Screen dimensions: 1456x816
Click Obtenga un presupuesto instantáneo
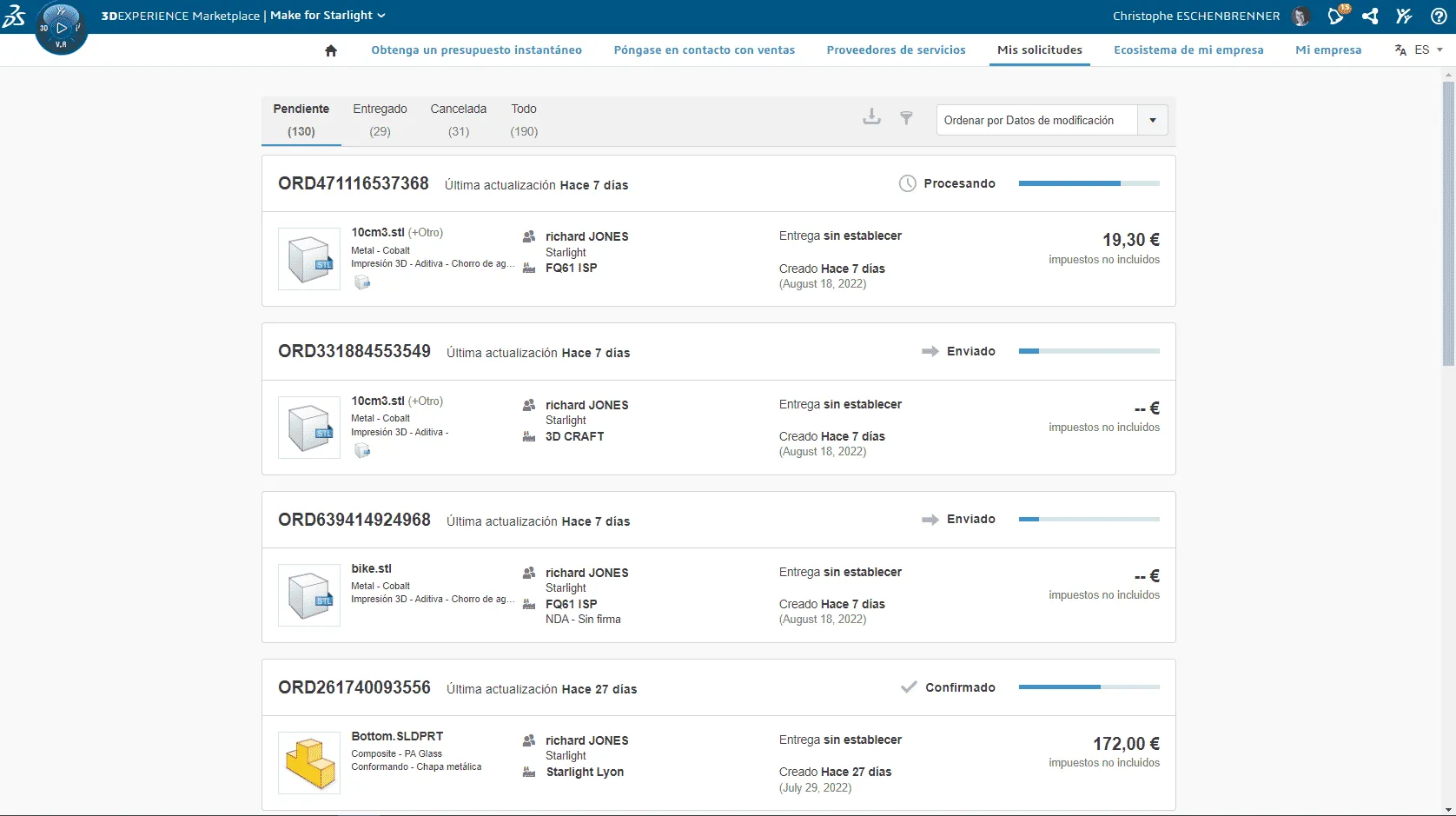coord(476,50)
